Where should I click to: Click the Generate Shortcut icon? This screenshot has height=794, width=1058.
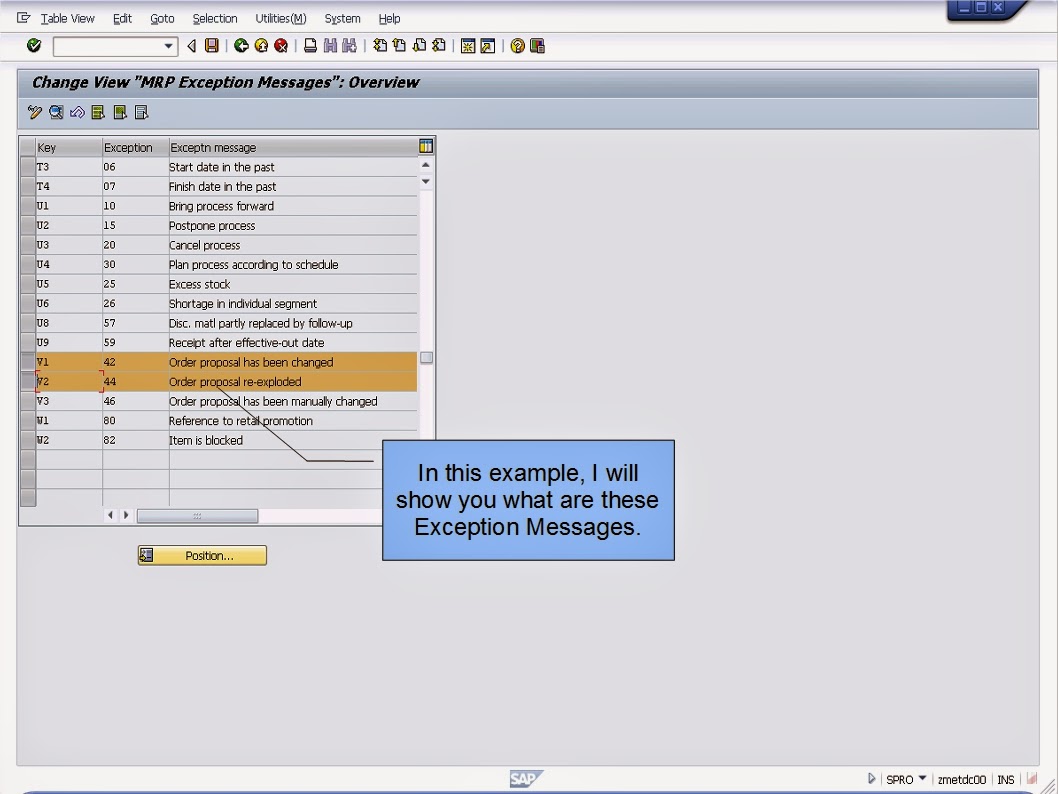[487, 46]
